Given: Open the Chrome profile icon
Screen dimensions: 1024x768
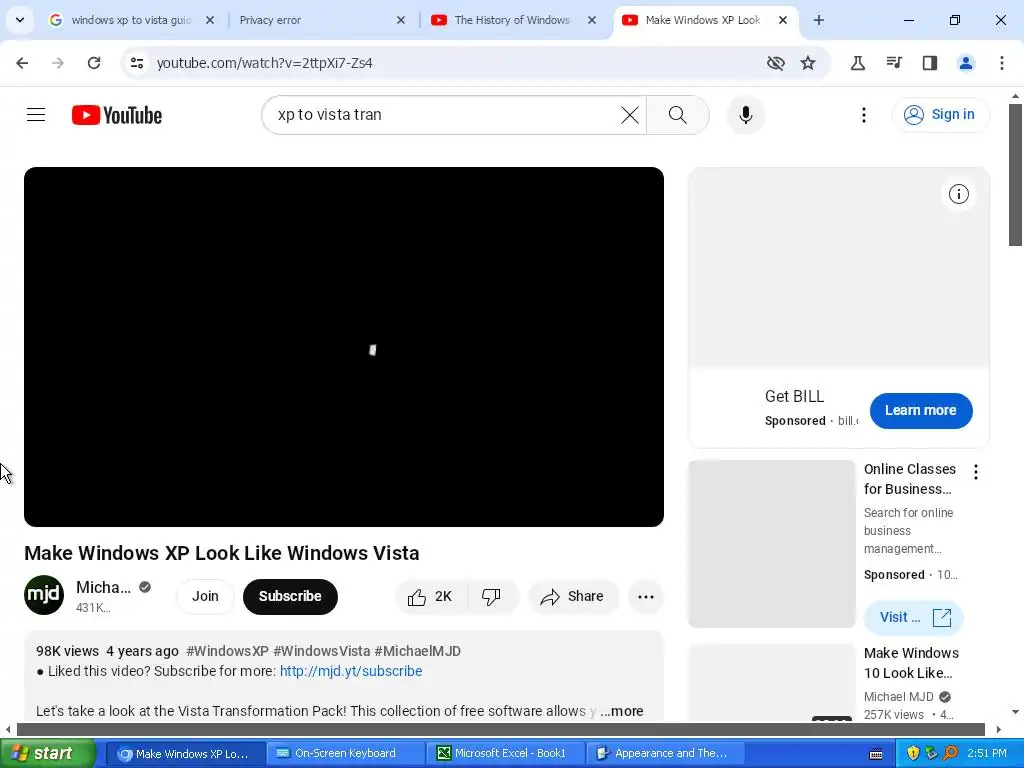Looking at the screenshot, I should [965, 63].
